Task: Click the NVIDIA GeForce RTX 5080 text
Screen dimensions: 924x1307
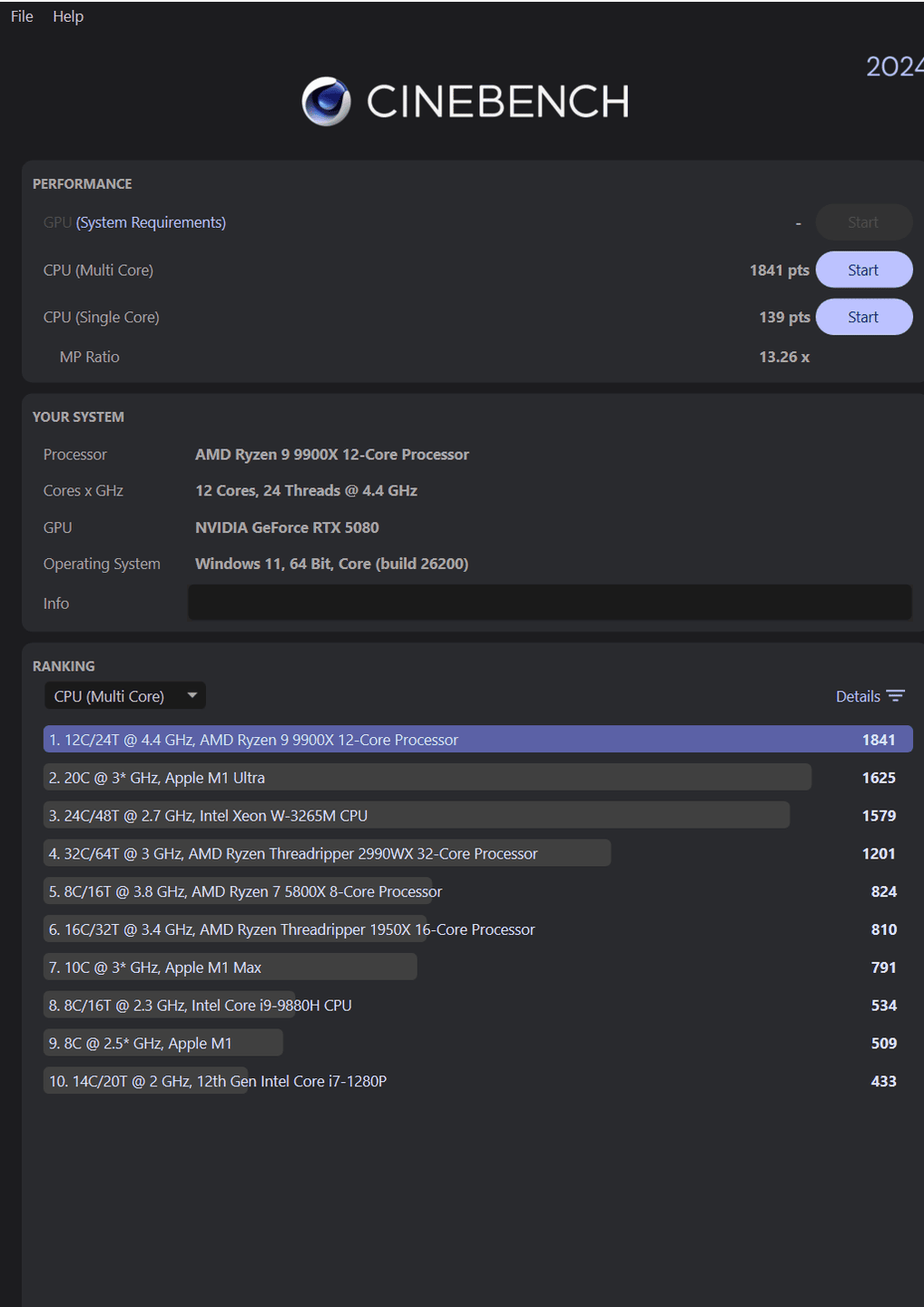Action: (287, 527)
